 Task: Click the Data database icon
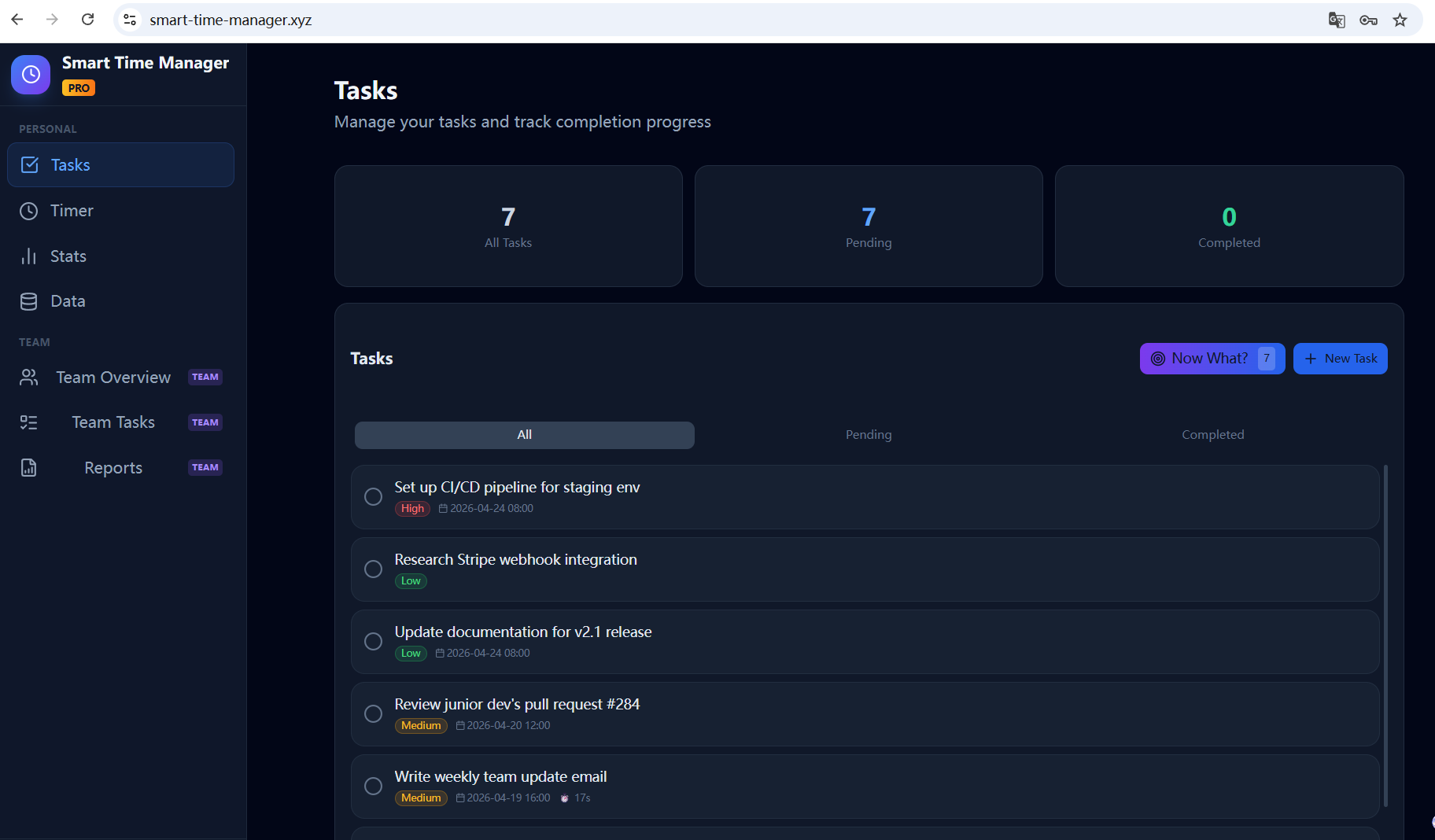click(x=29, y=300)
